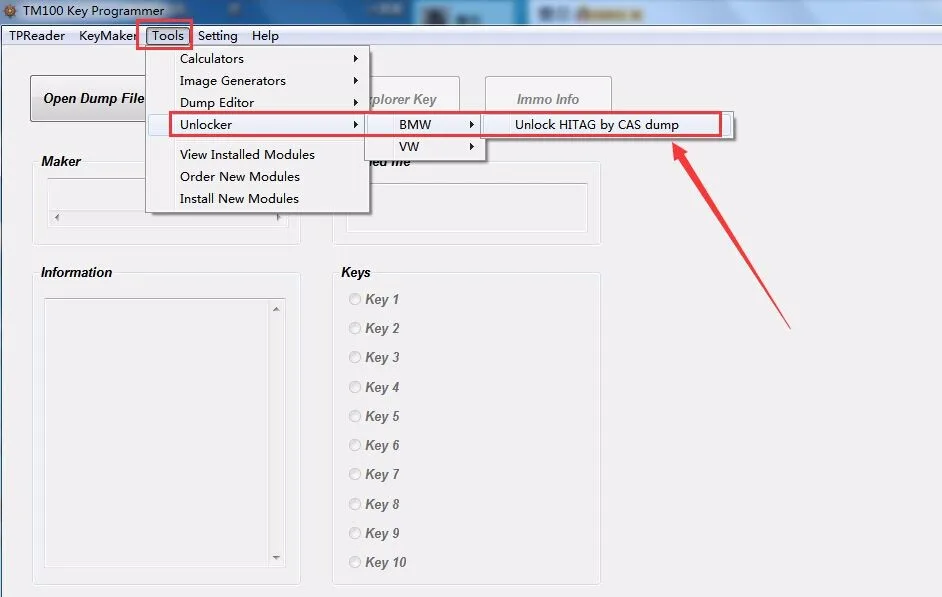Choose Order New Modules
This screenshot has height=597, width=942.
pyautogui.click(x=258, y=177)
